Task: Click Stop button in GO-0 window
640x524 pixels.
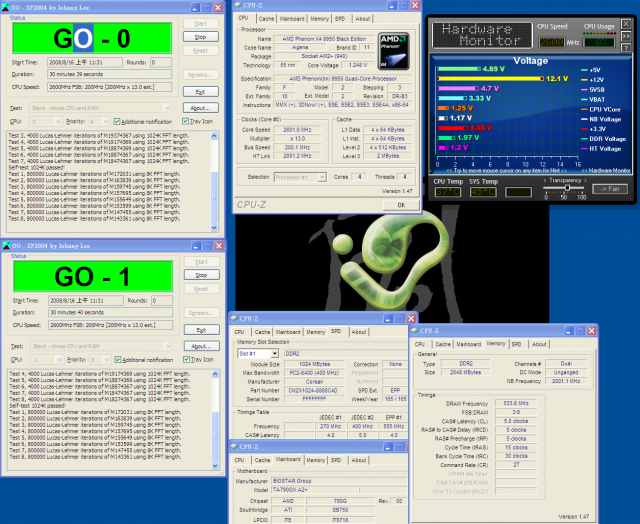Action: pos(200,37)
